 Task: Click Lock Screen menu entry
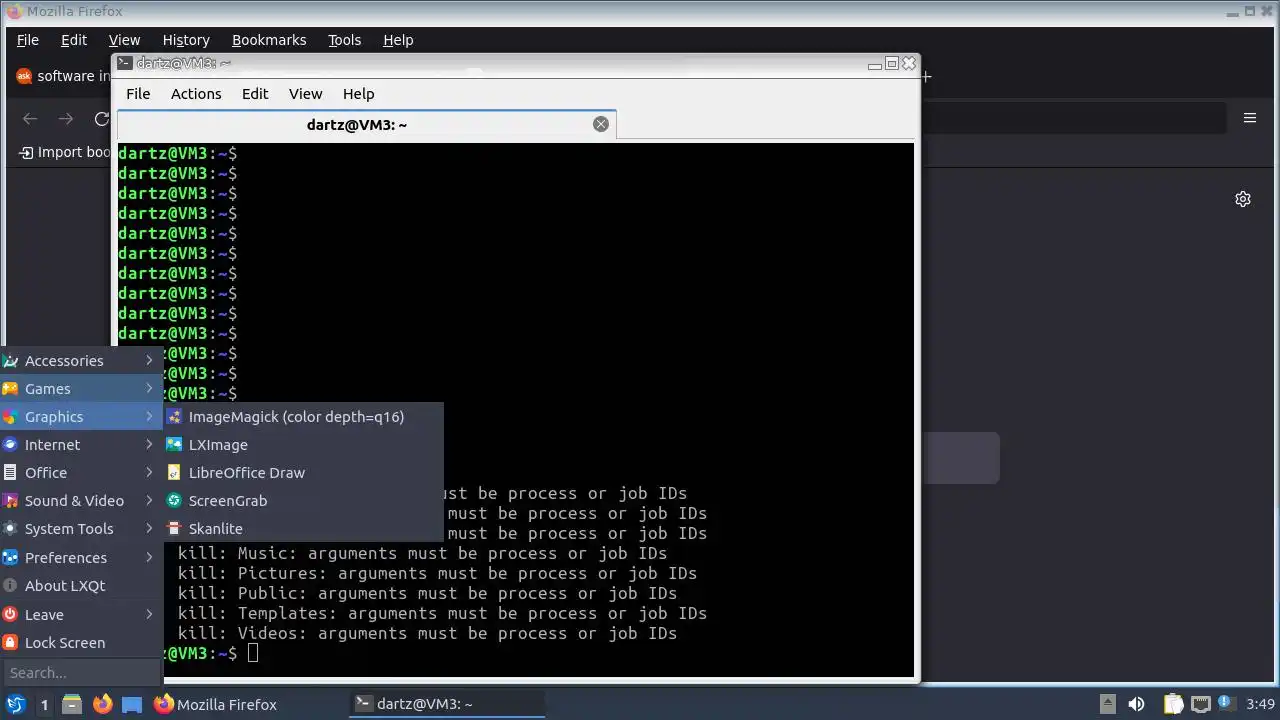tap(81, 643)
